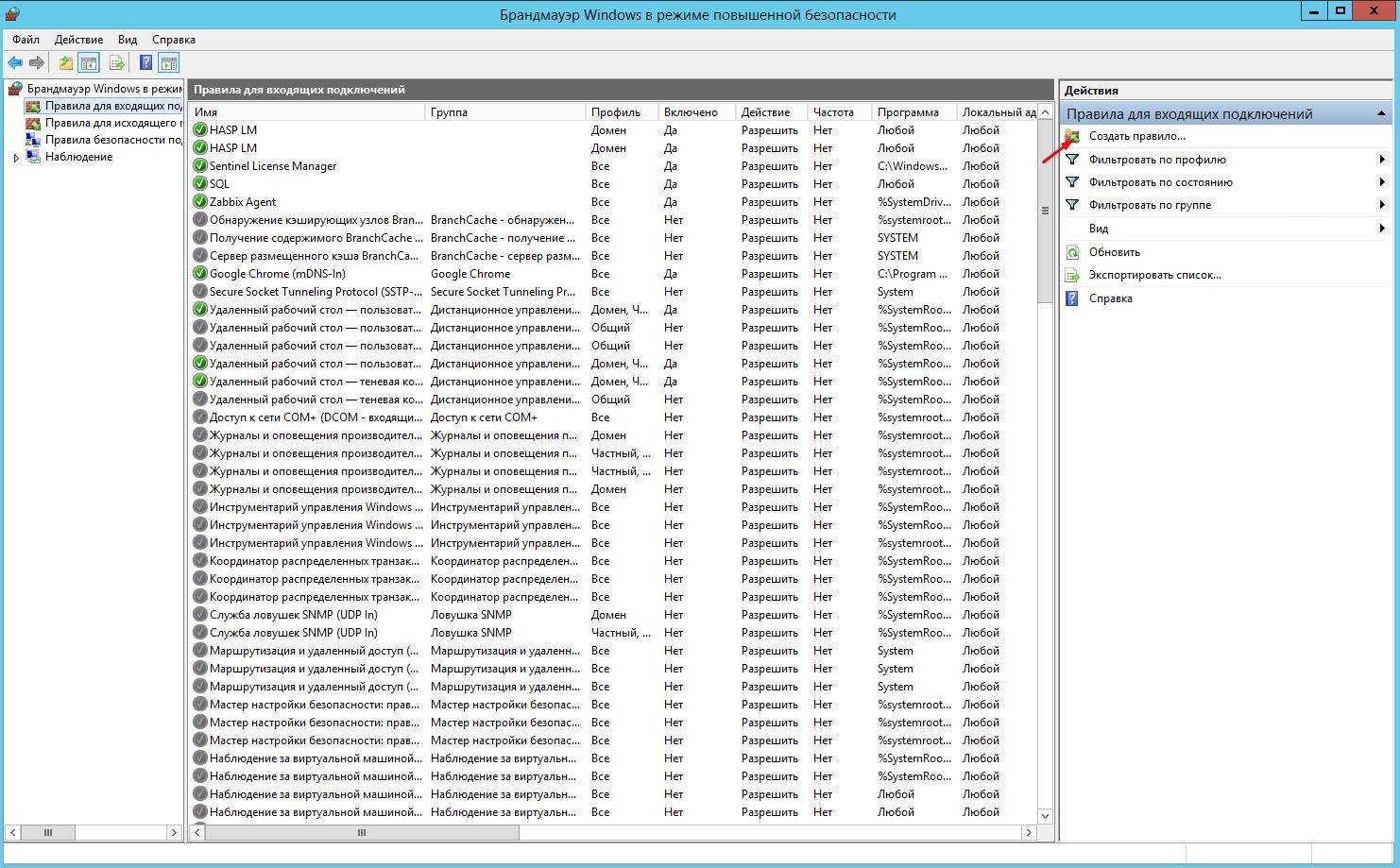Click the 'Обновить' refresh icon
The width and height of the screenshot is (1400, 868).
coord(1072,252)
